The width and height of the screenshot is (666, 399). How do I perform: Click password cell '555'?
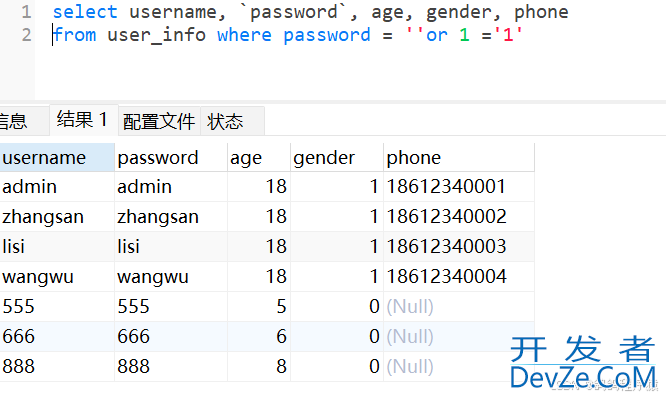(x=171, y=306)
